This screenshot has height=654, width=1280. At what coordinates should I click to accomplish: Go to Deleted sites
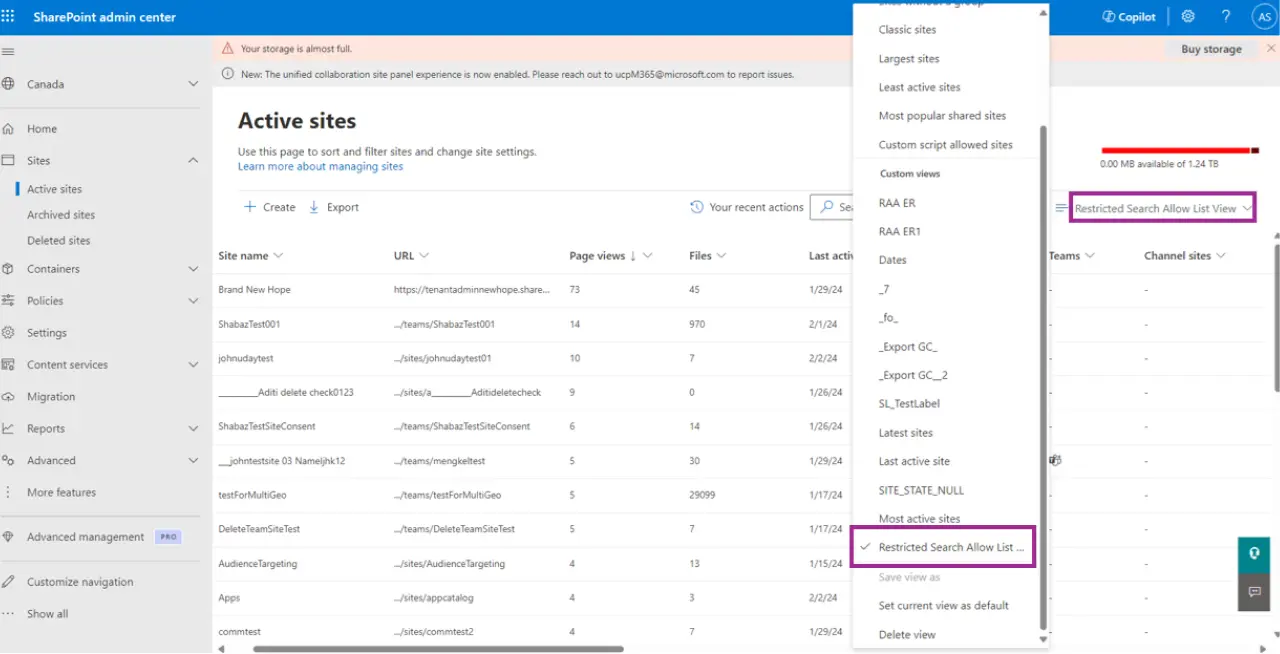click(58, 241)
